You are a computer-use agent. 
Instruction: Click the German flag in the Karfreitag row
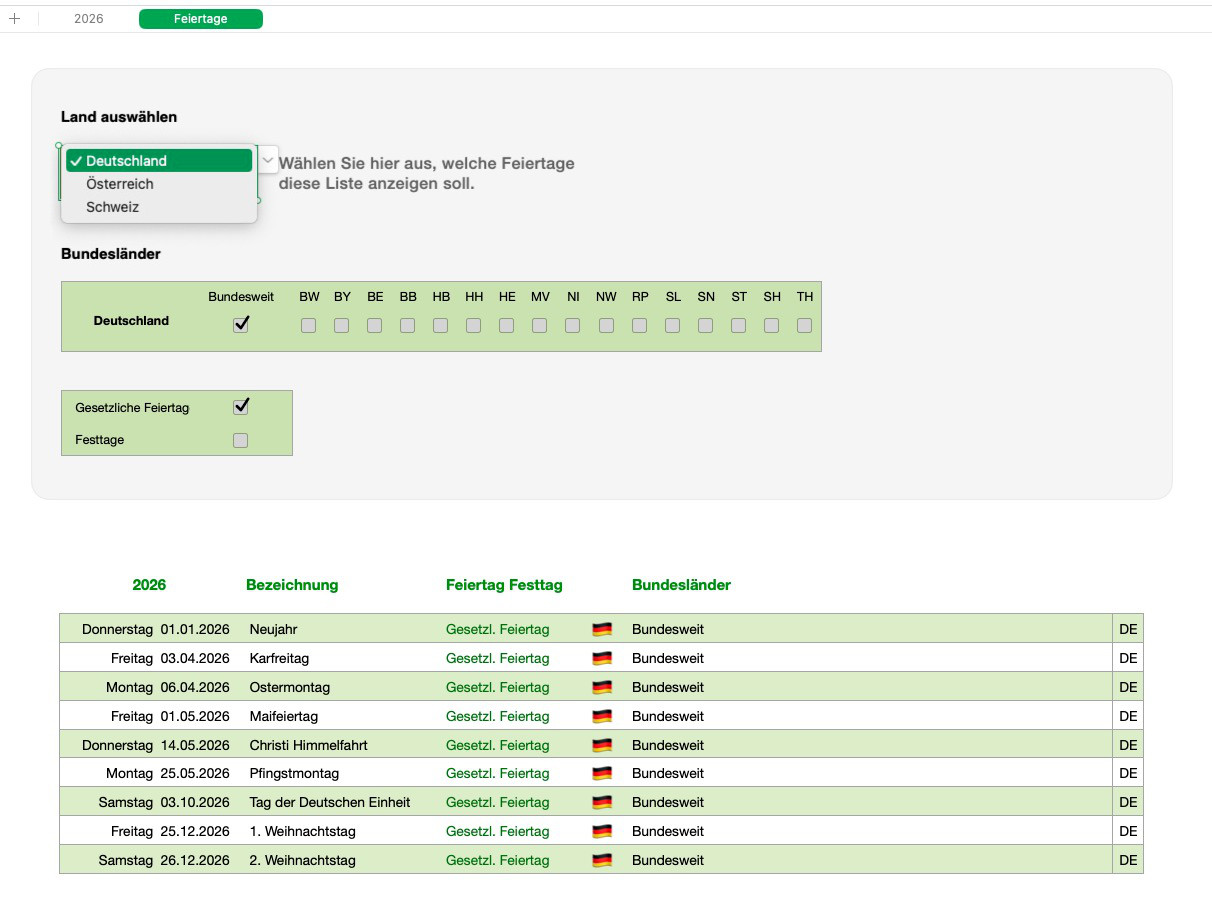coord(602,658)
